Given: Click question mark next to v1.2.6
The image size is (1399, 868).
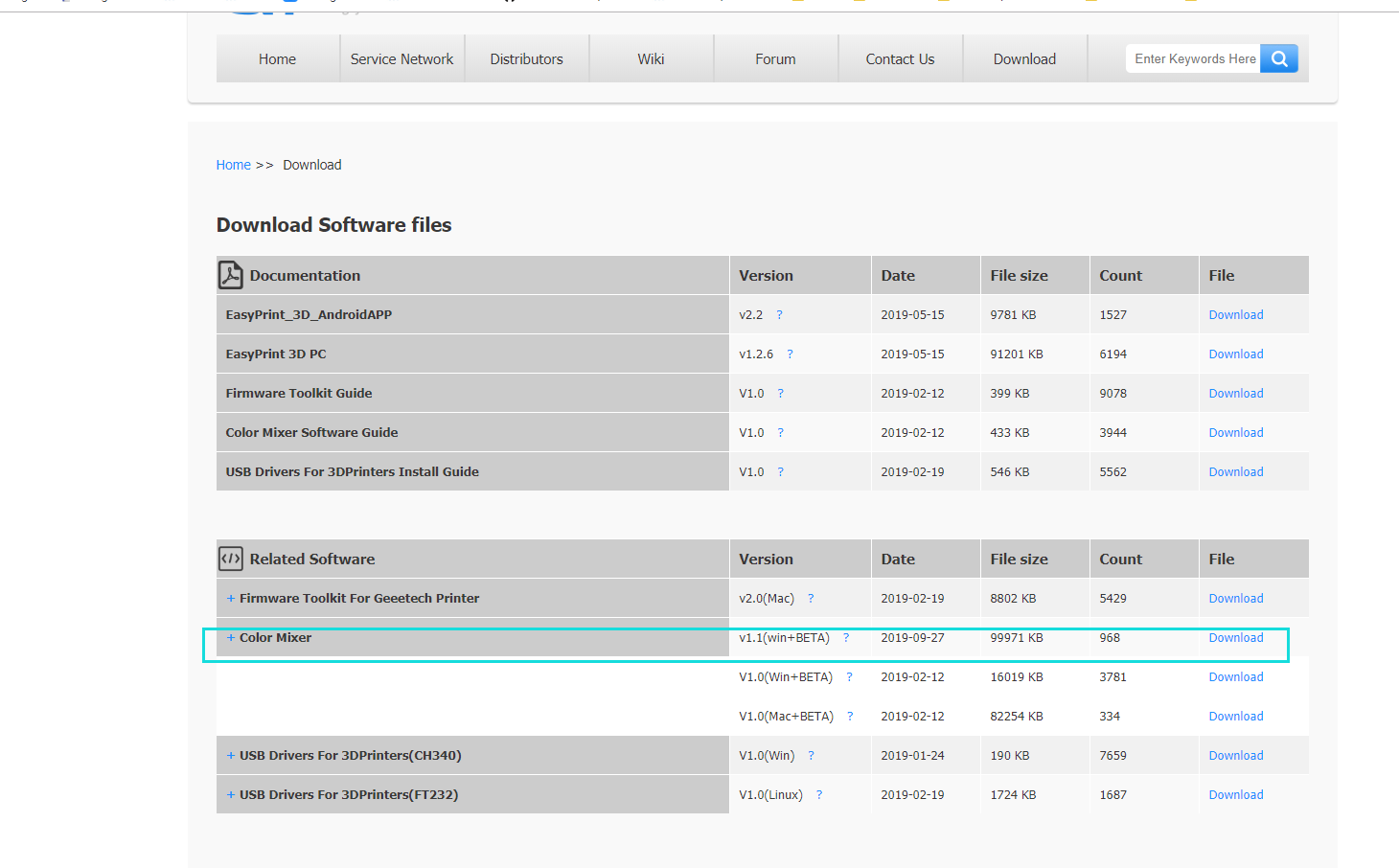Looking at the screenshot, I should click(790, 354).
